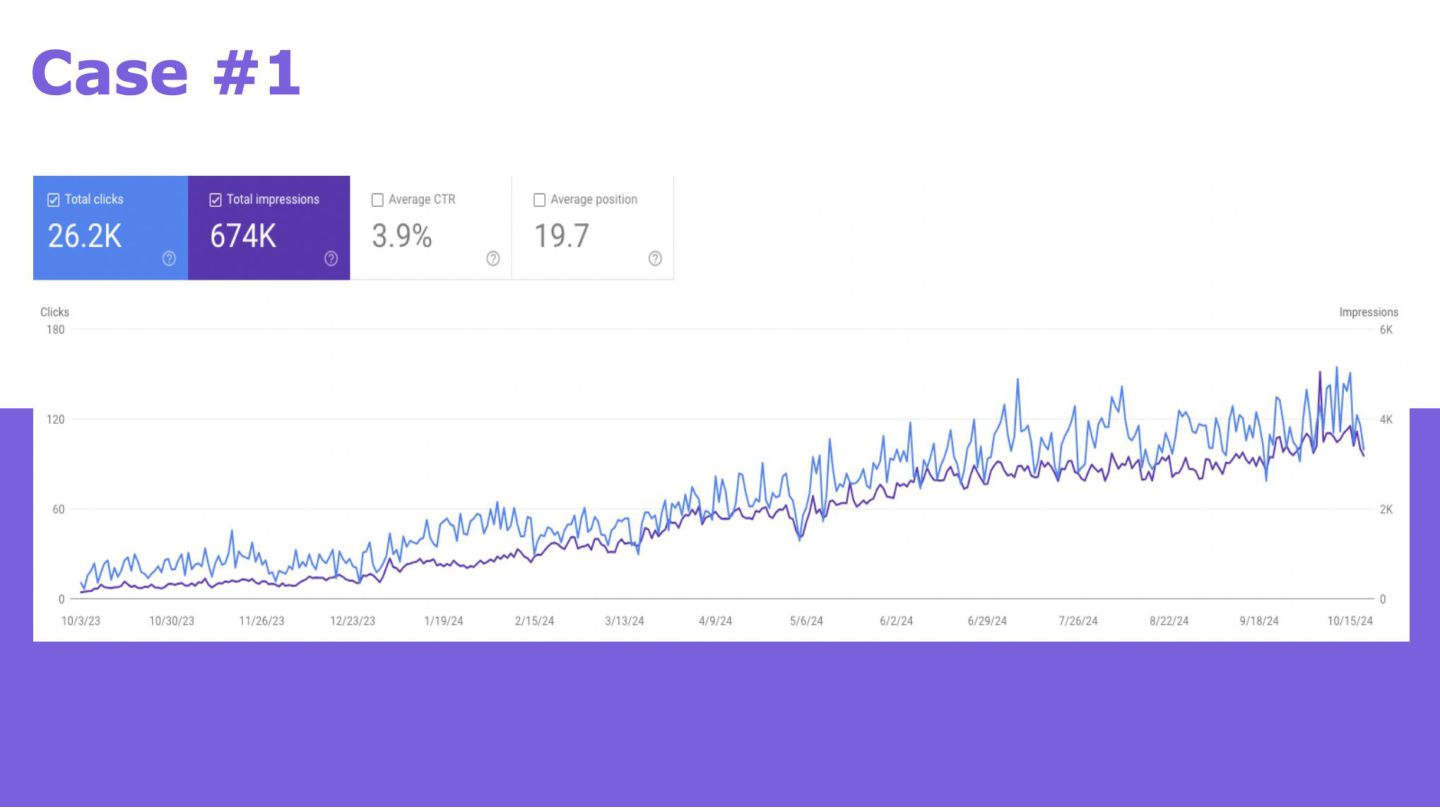Click the 6K impressions axis label
The width and height of the screenshot is (1440, 810).
click(1386, 330)
